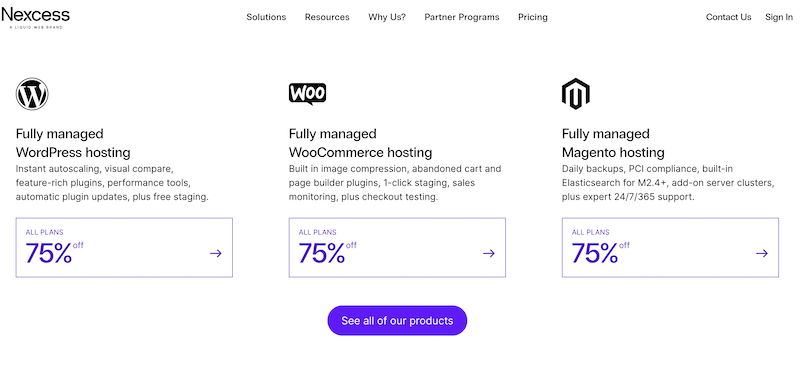Click the Fully managed WordPress hosting heading
This screenshot has height=369, width=800.
tap(73, 143)
